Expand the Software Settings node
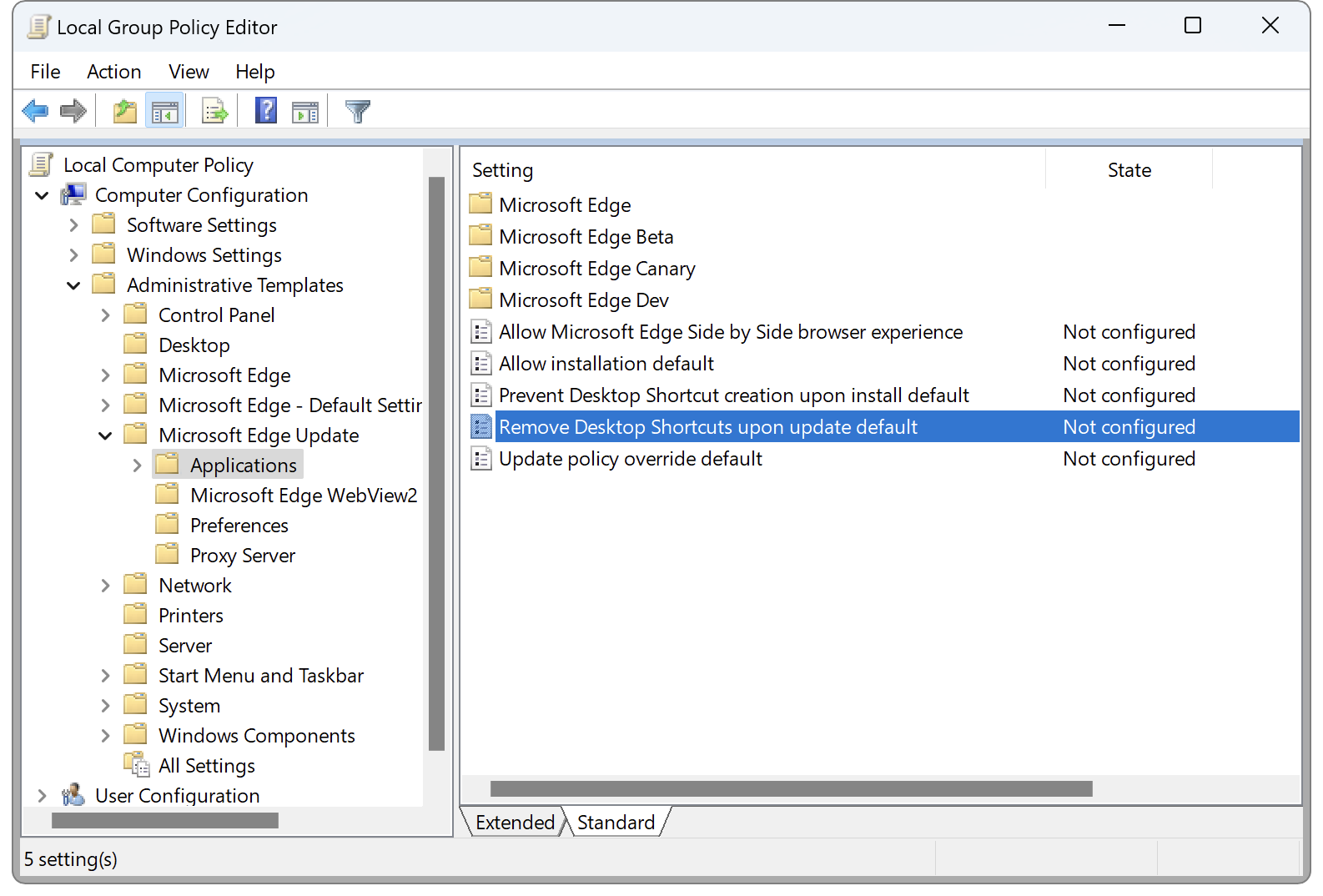 click(x=73, y=225)
